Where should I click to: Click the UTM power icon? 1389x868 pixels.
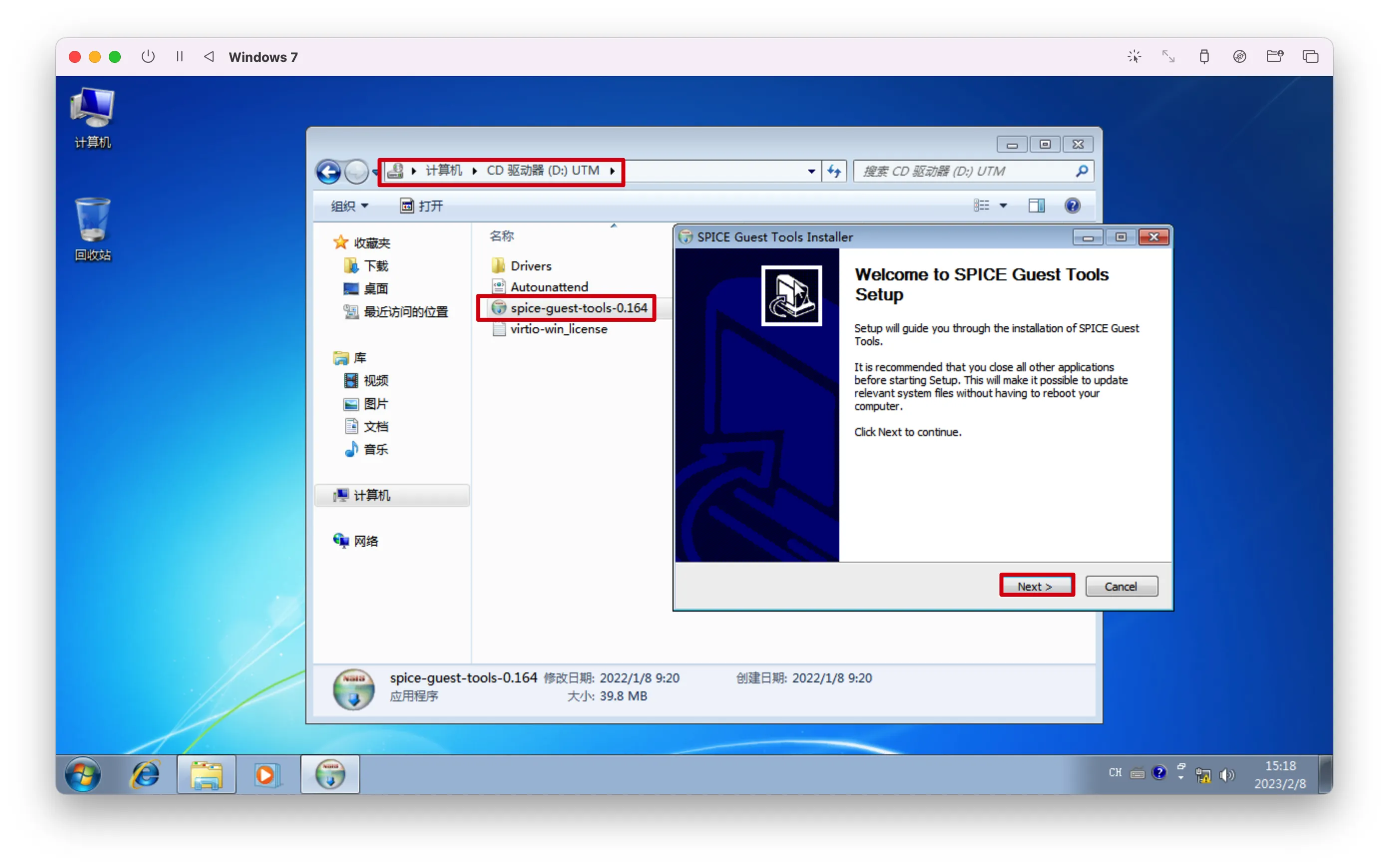[x=148, y=56]
